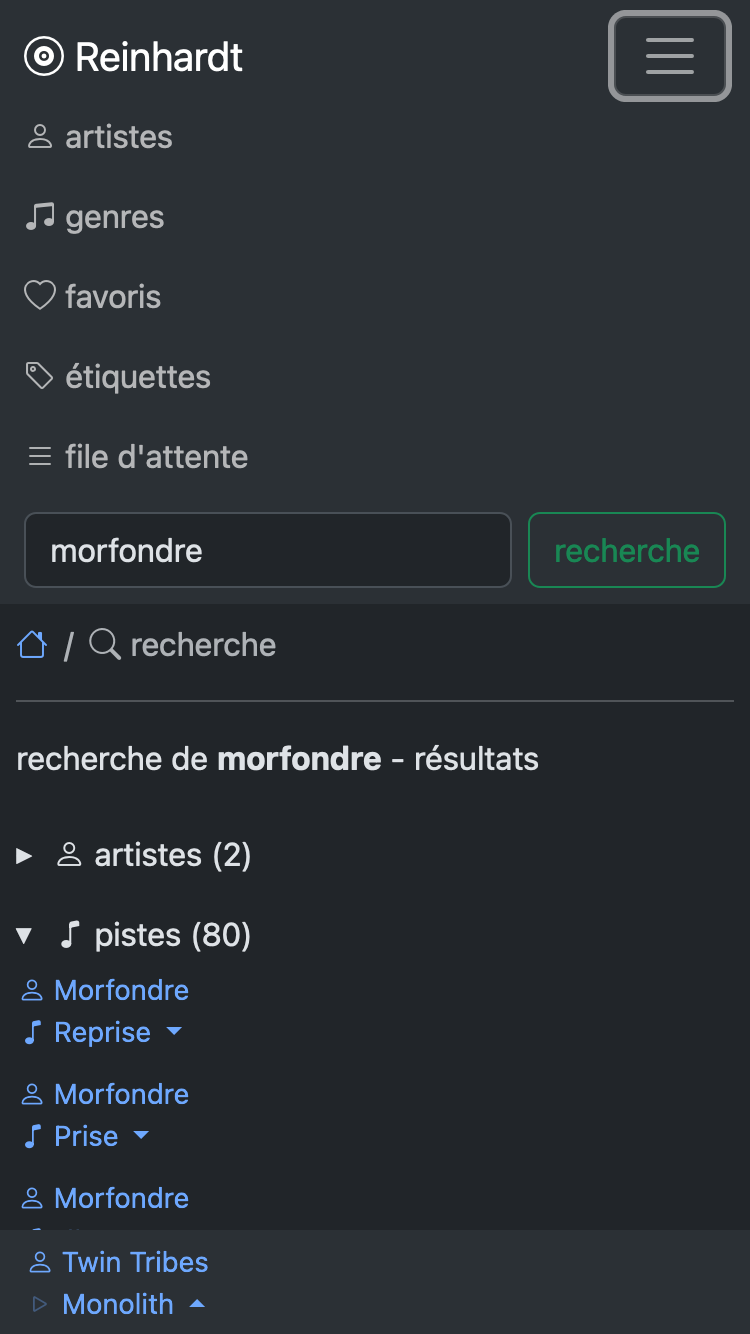750x1334 pixels.
Task: Expand the Monolith now-playing caret up
Action: click(197, 1304)
